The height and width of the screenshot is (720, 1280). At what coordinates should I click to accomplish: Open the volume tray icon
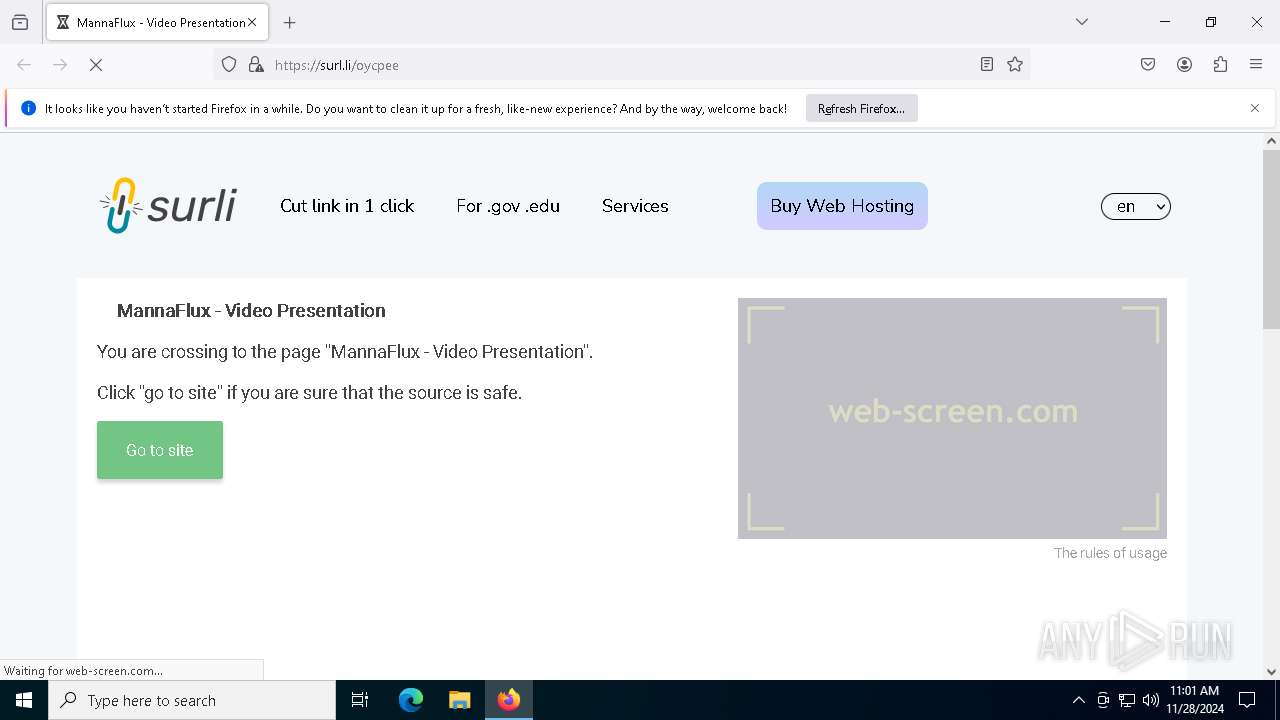click(1151, 700)
